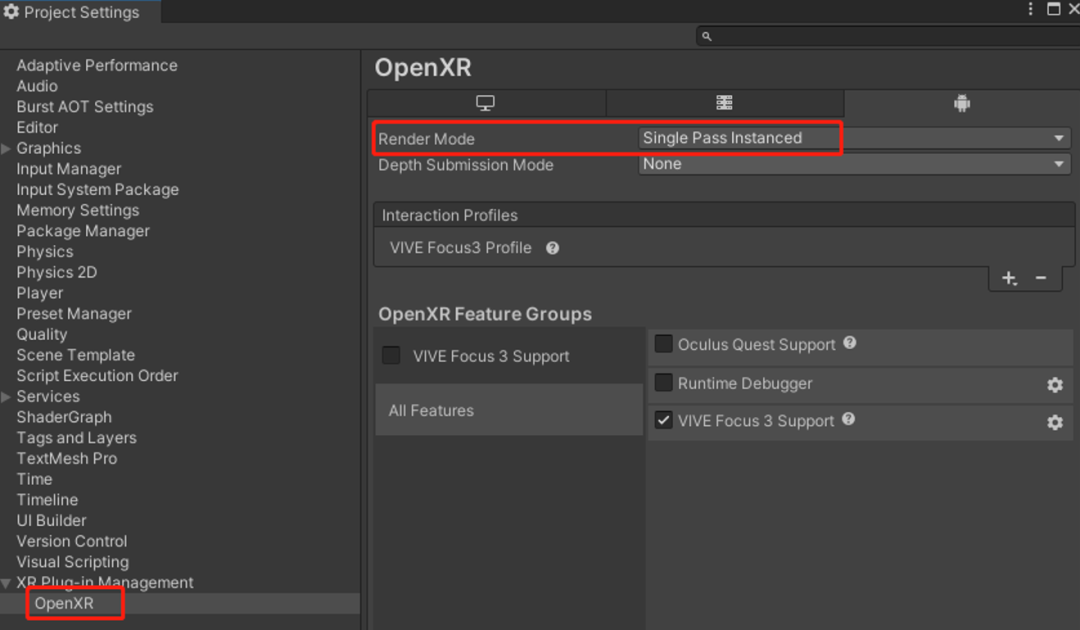The image size is (1080, 630).
Task: Collapse the XR Plug-in Management arrow
Action: pos(6,583)
